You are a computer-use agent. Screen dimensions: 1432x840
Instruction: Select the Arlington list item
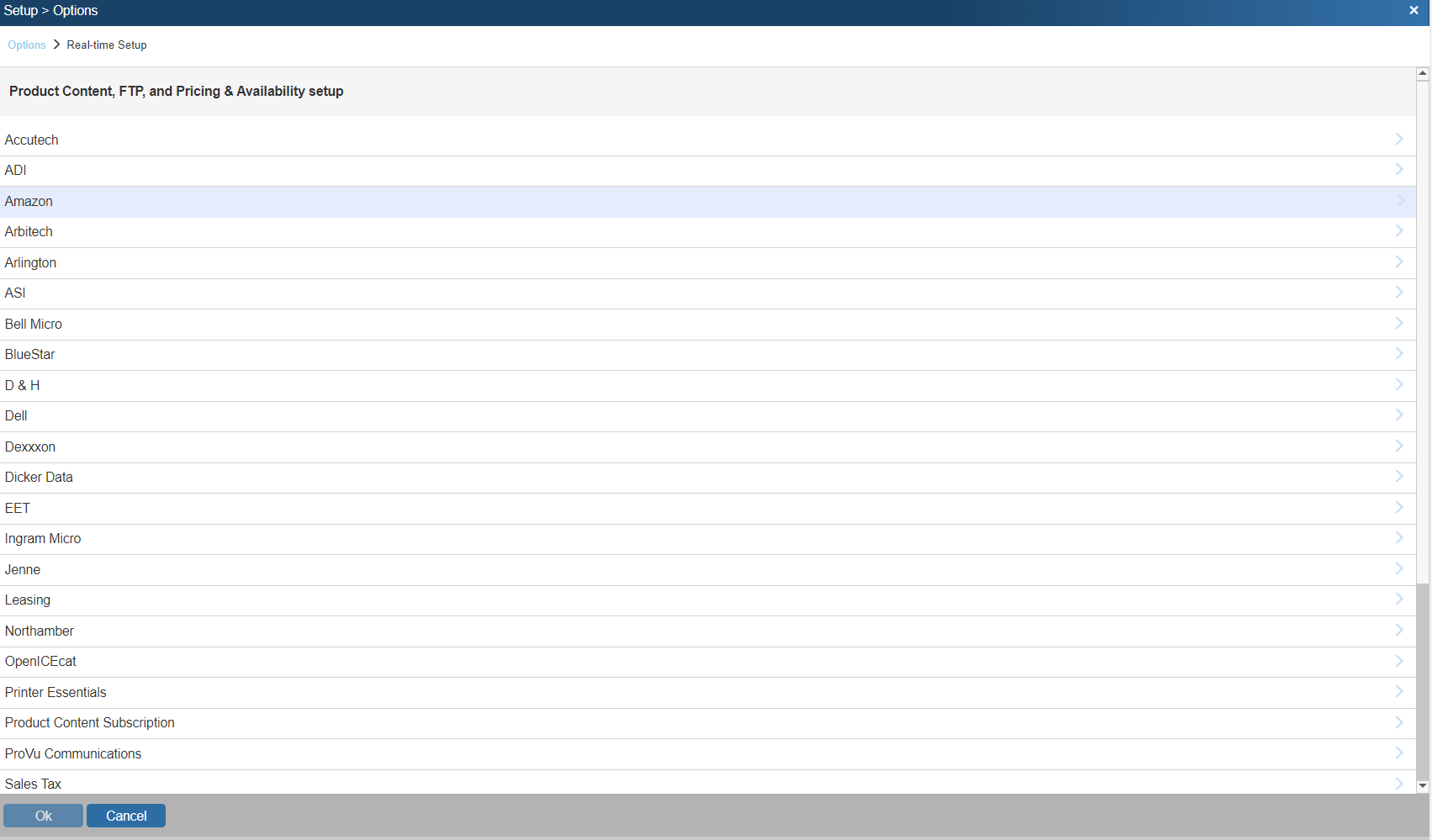[x=30, y=262]
